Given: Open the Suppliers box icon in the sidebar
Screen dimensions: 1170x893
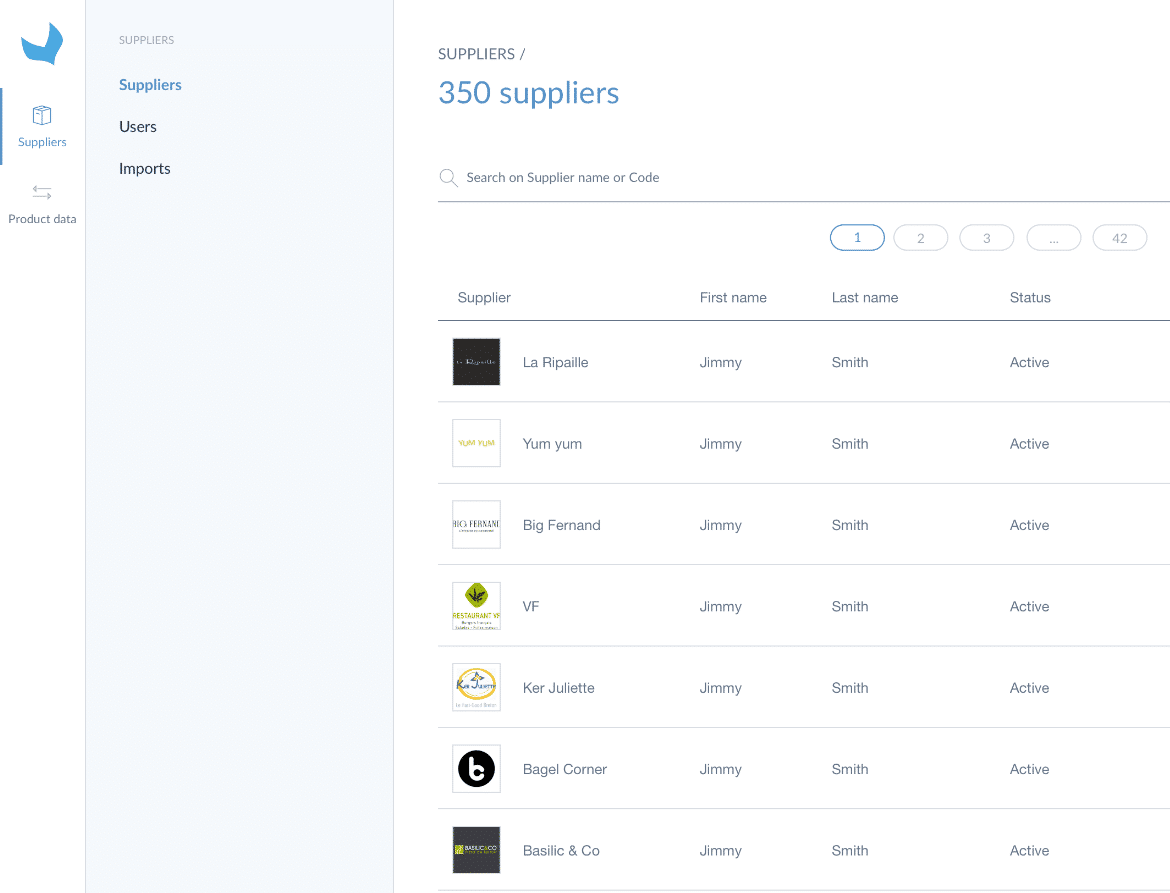Looking at the screenshot, I should pyautogui.click(x=42, y=115).
